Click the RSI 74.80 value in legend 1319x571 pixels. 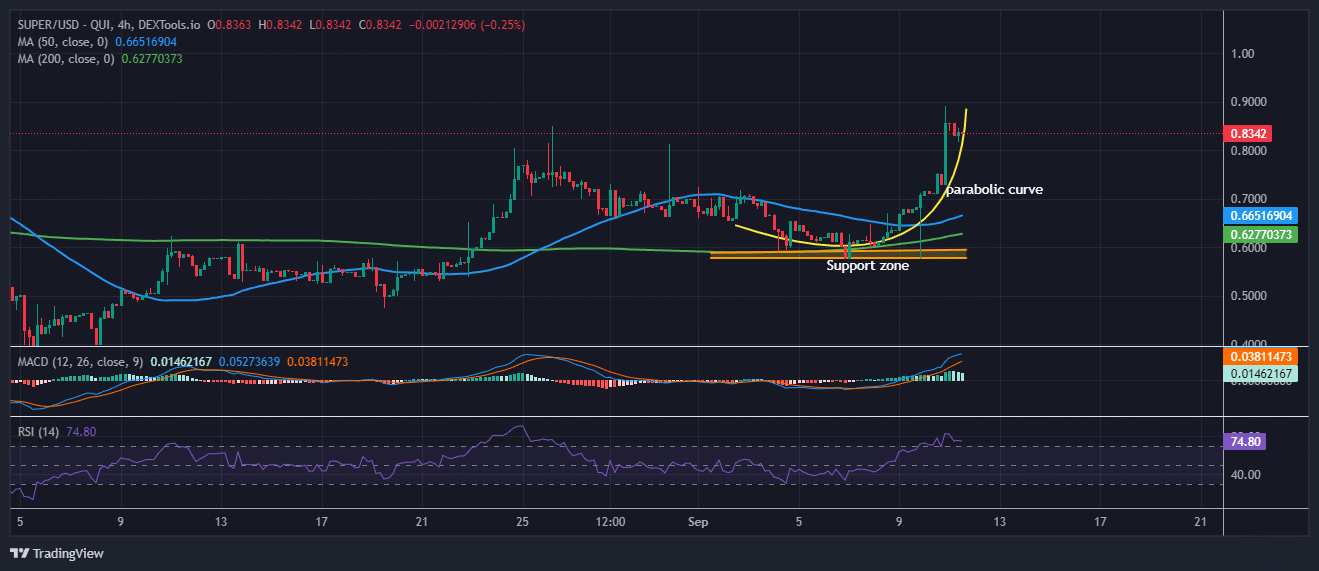81,432
